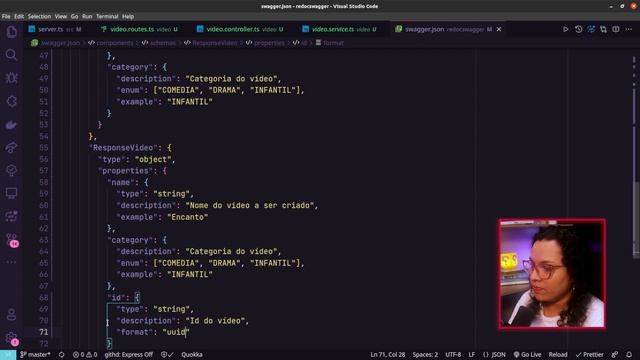Toggle githd: Express Off in status bar

129,355
